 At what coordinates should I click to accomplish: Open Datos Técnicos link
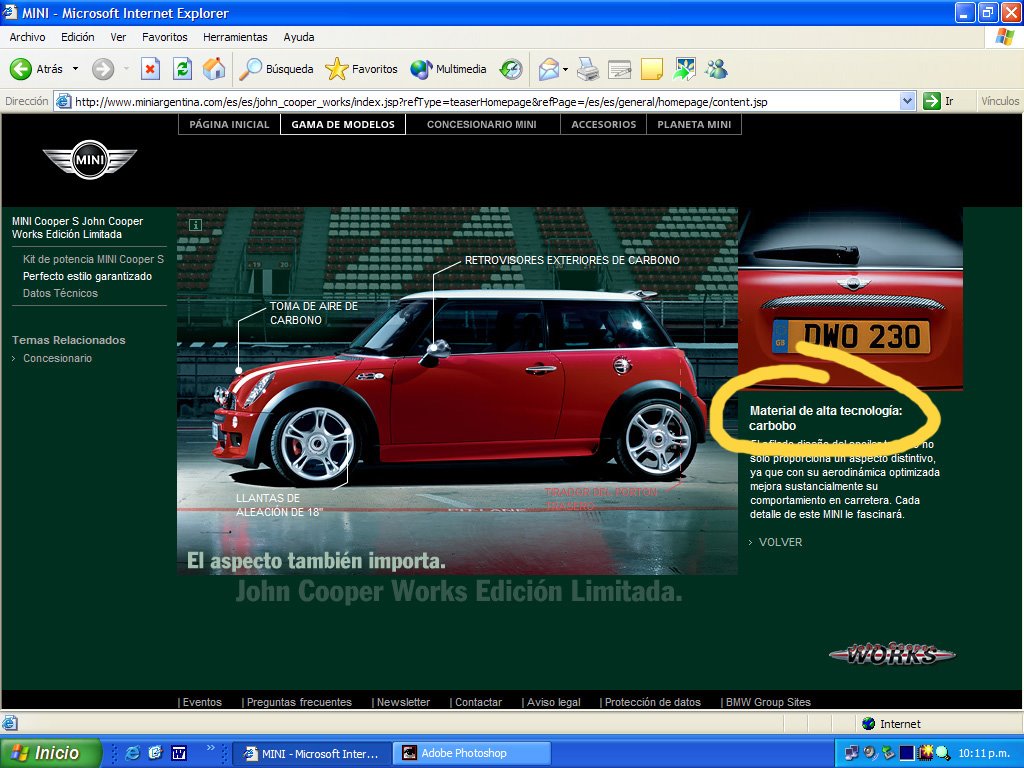(x=60, y=293)
